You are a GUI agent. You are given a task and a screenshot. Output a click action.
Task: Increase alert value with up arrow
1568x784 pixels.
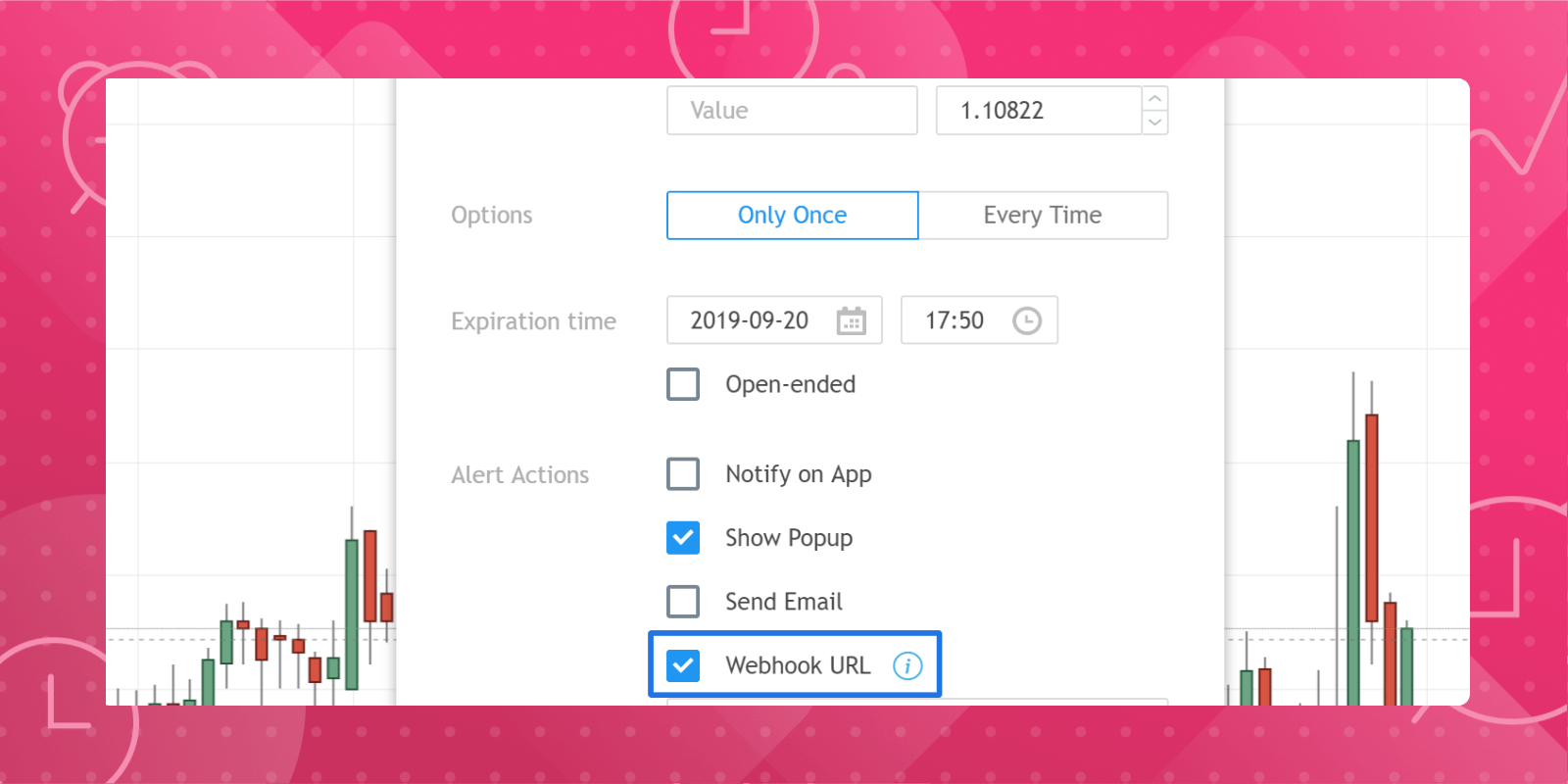coord(1155,98)
